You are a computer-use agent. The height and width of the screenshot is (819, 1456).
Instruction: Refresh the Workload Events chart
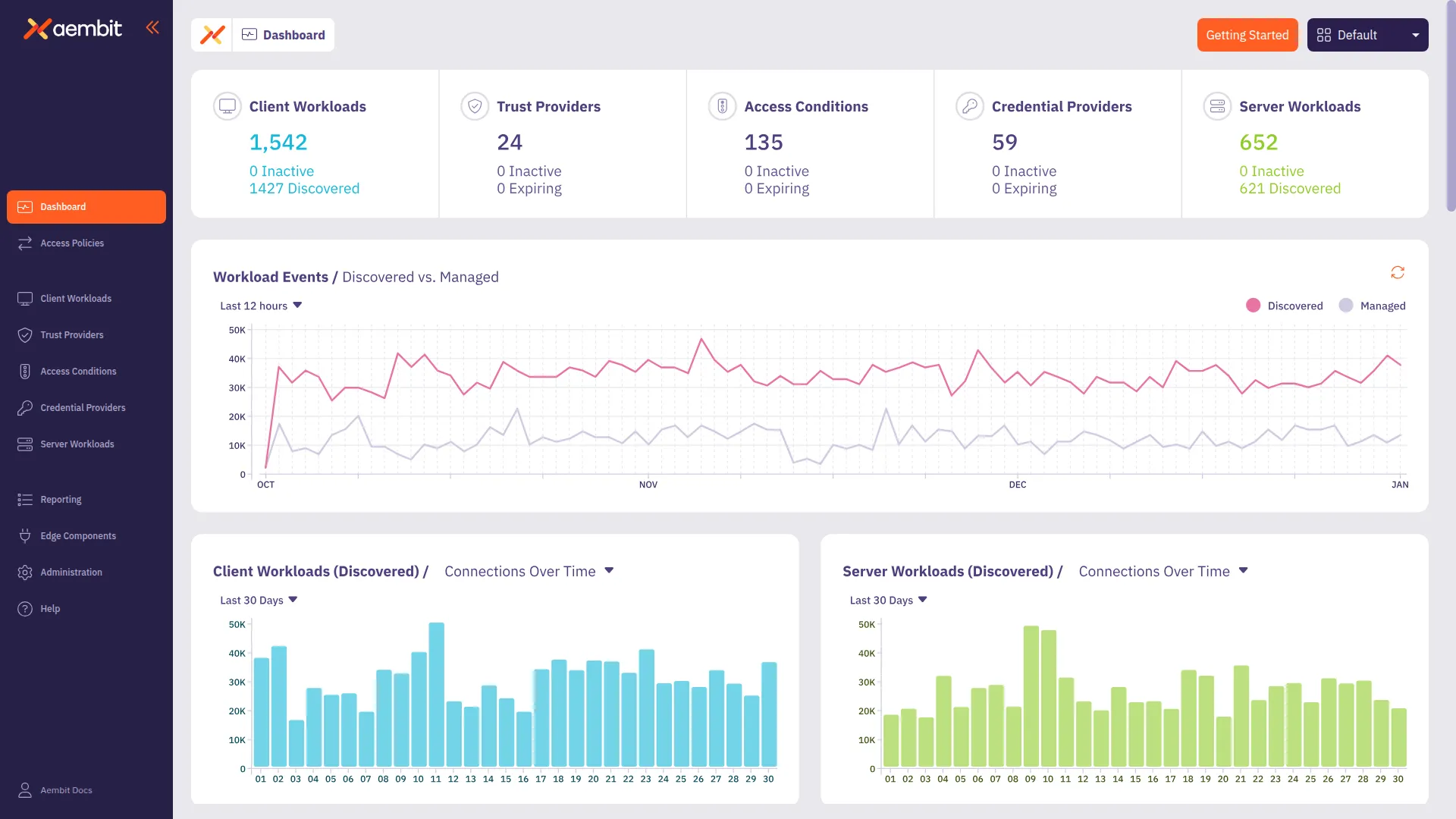[x=1398, y=272]
